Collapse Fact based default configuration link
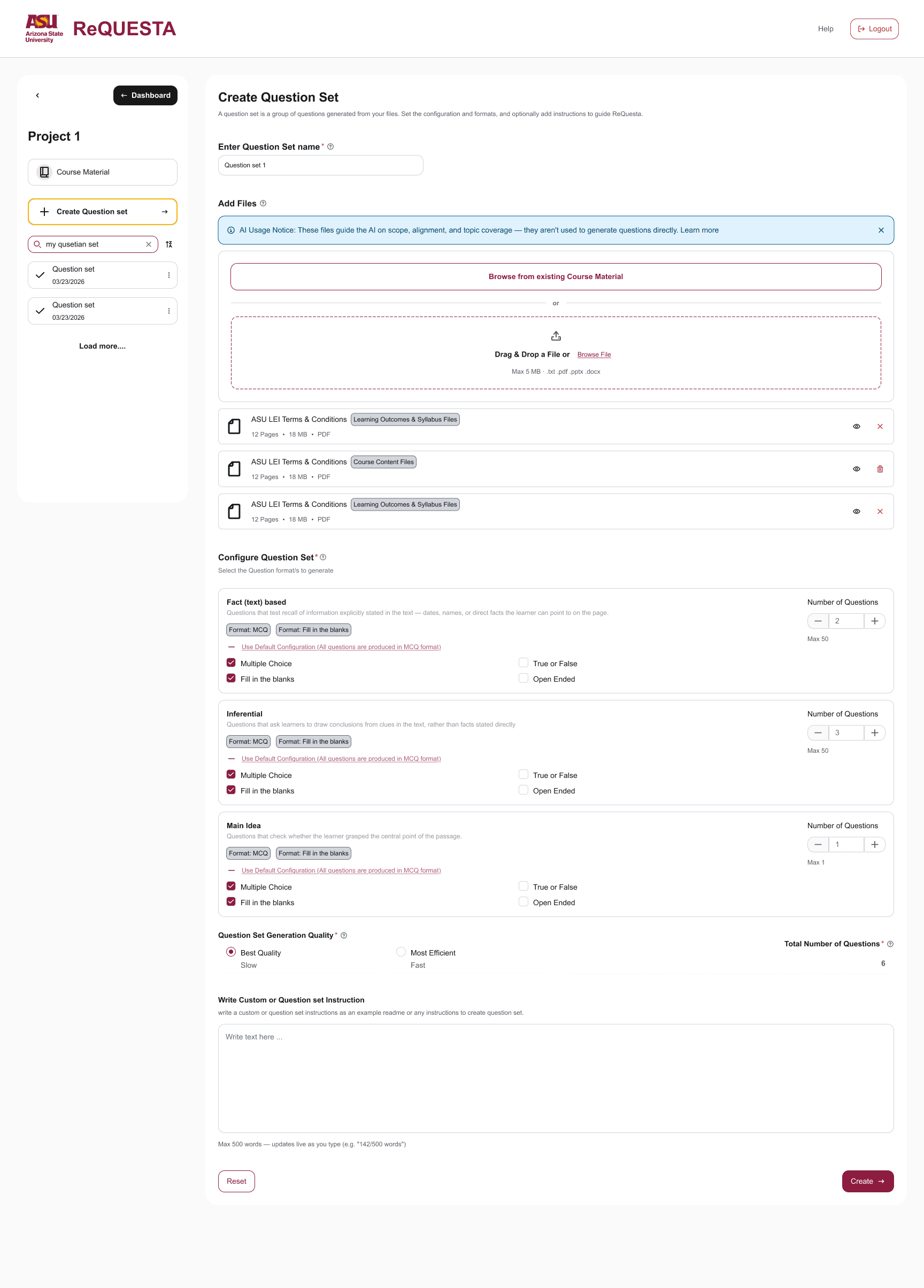Viewport: 924px width, 1288px height. click(341, 647)
